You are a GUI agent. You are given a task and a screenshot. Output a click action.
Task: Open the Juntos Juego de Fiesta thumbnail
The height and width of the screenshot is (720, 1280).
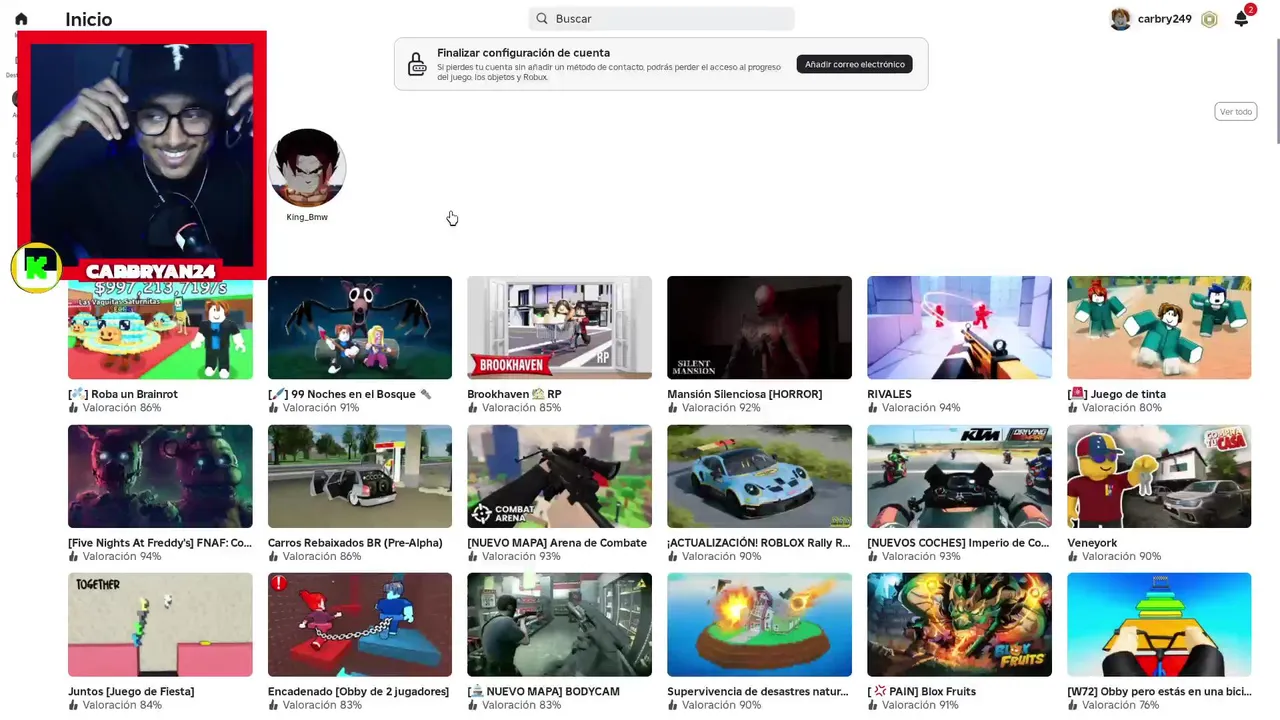160,625
